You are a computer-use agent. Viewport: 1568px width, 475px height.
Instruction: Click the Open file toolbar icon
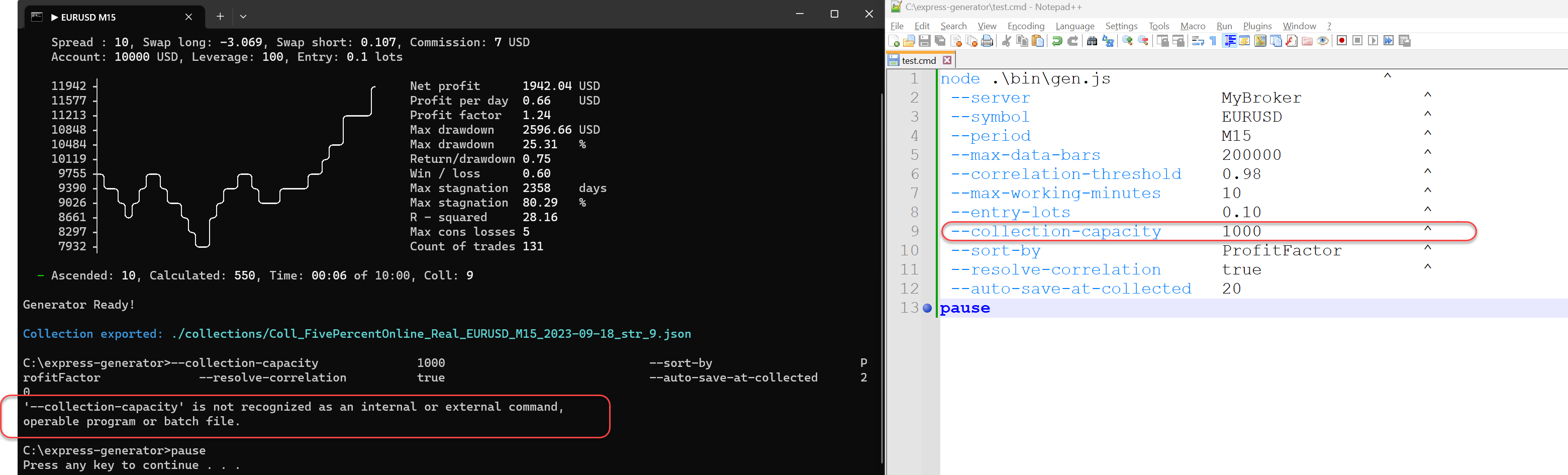click(910, 41)
